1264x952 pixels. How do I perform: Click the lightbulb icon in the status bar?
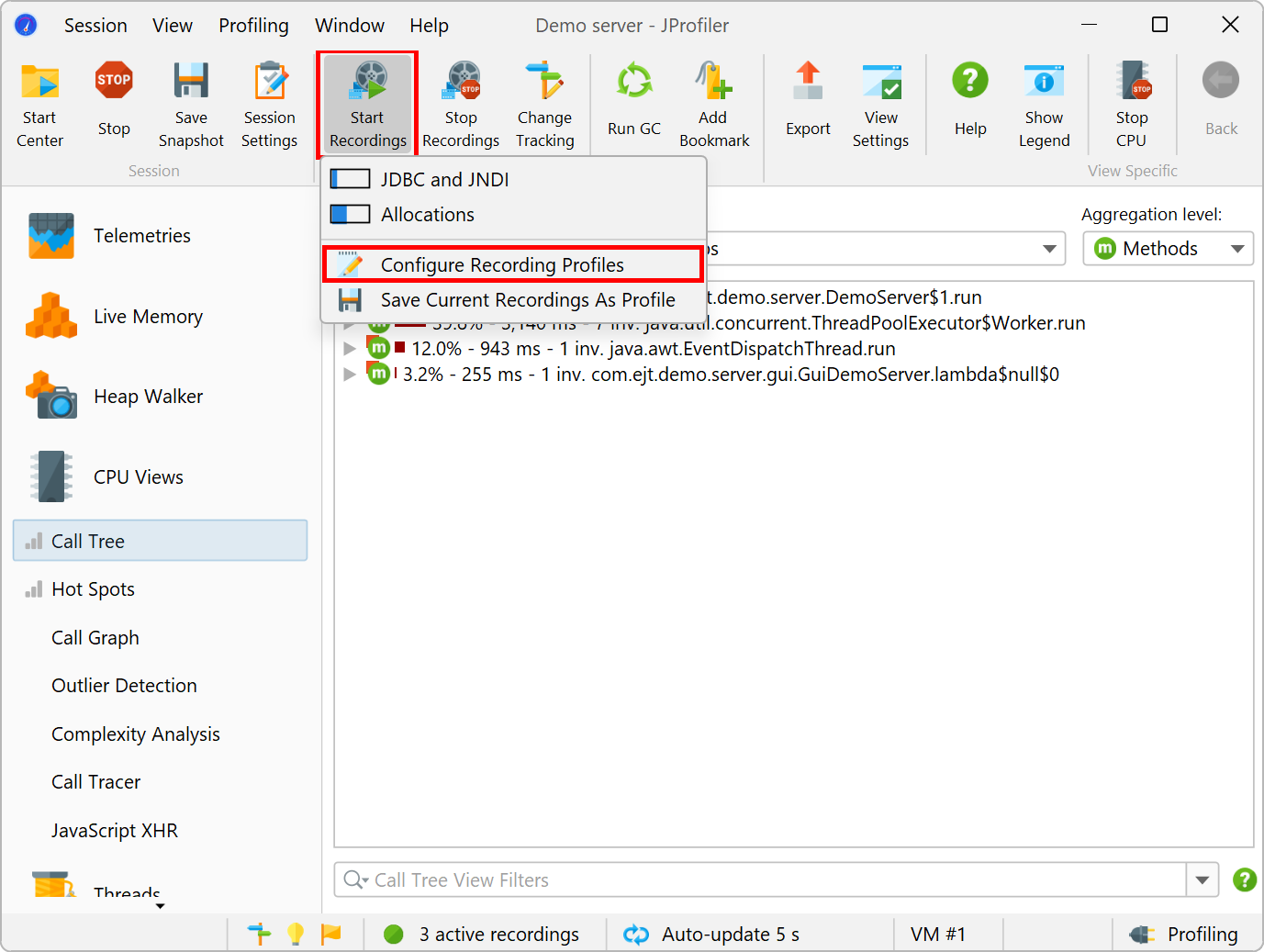pyautogui.click(x=295, y=934)
